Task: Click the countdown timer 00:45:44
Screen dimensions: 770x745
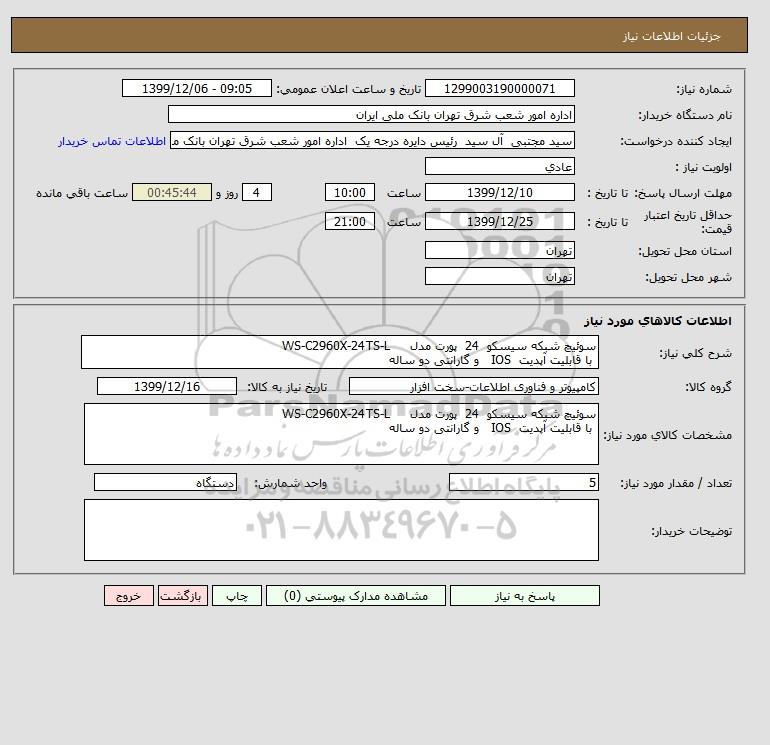Action: [172, 193]
